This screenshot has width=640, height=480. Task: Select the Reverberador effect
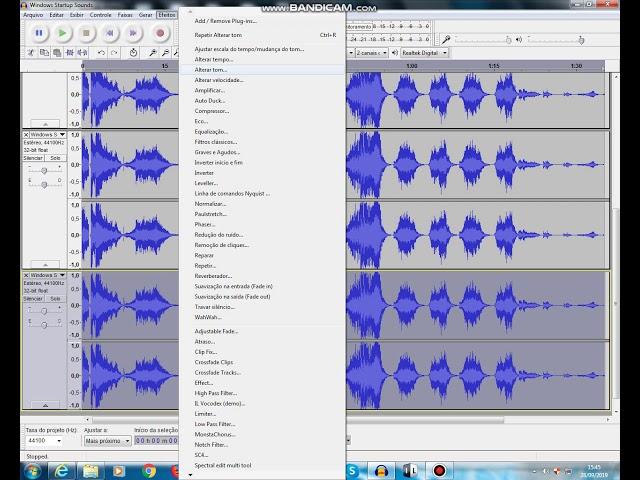(262, 276)
